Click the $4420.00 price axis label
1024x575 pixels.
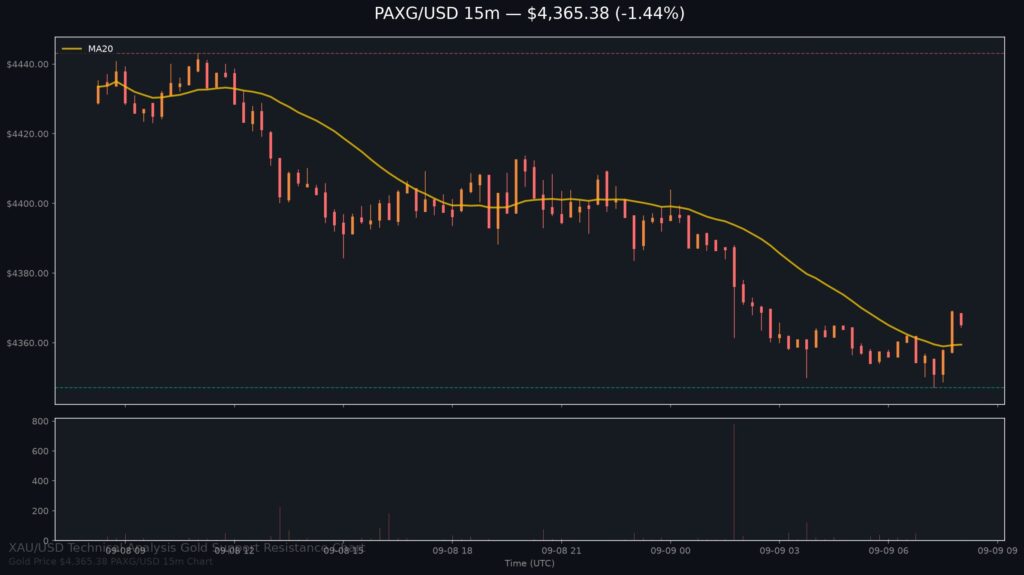tap(27, 134)
